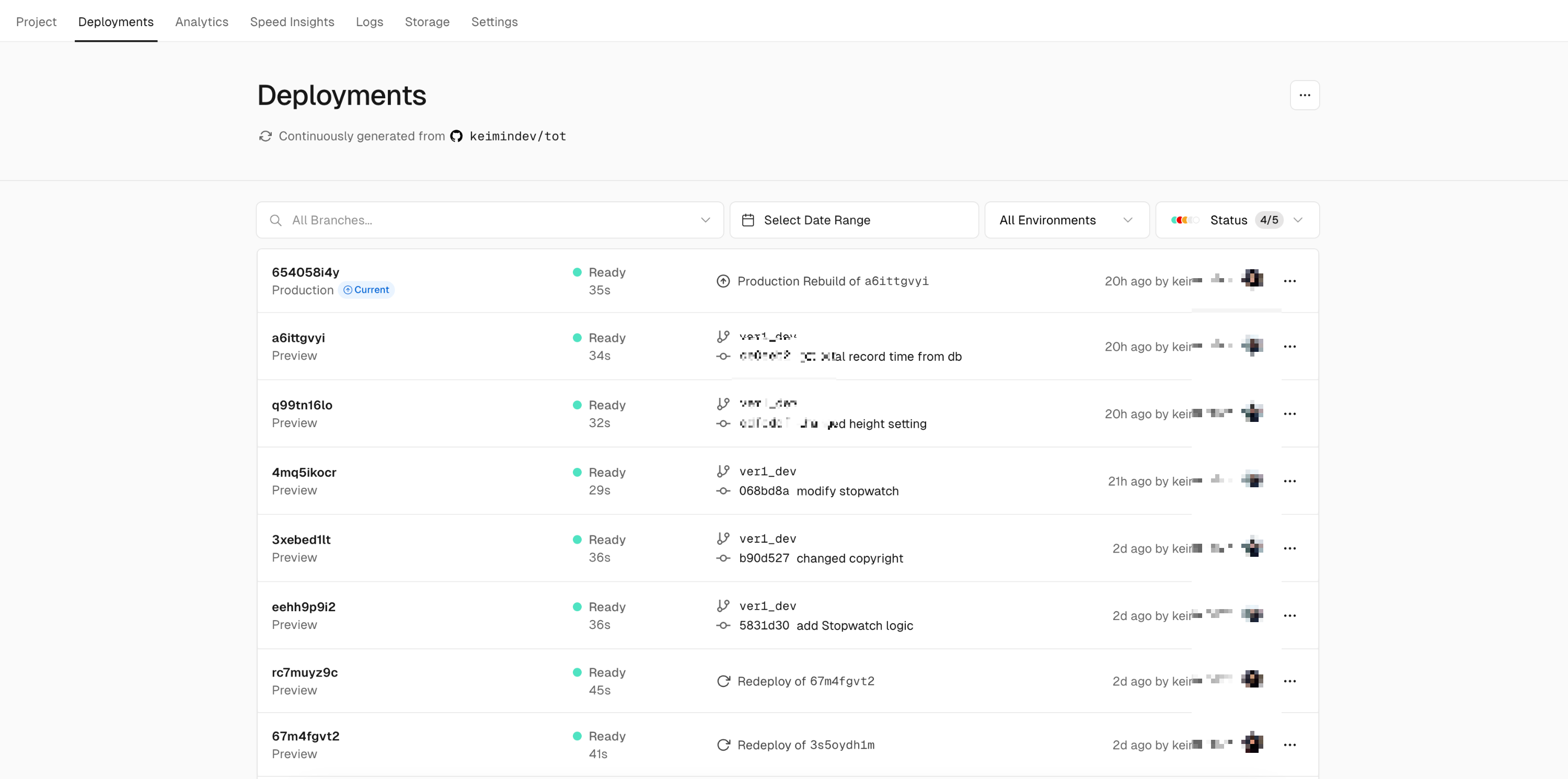
Task: Click the redeploy icon on rc7muyz9c row
Action: 723,681
